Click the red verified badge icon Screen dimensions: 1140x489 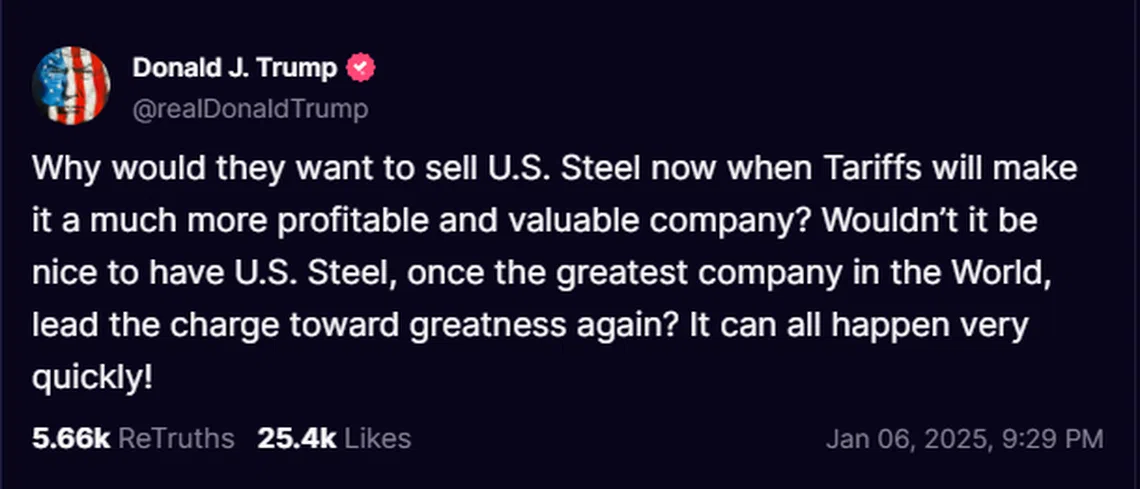(x=361, y=68)
